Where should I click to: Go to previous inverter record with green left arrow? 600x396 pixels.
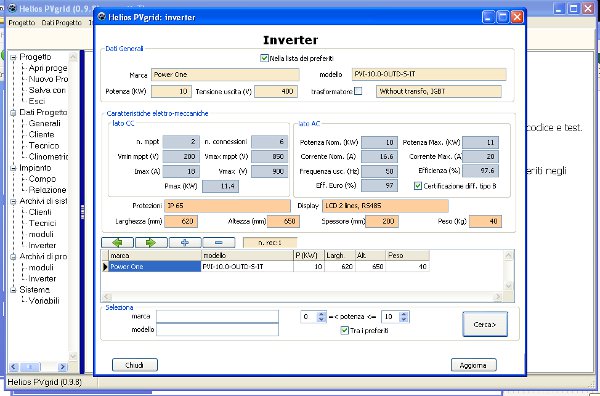pyautogui.click(x=117, y=243)
